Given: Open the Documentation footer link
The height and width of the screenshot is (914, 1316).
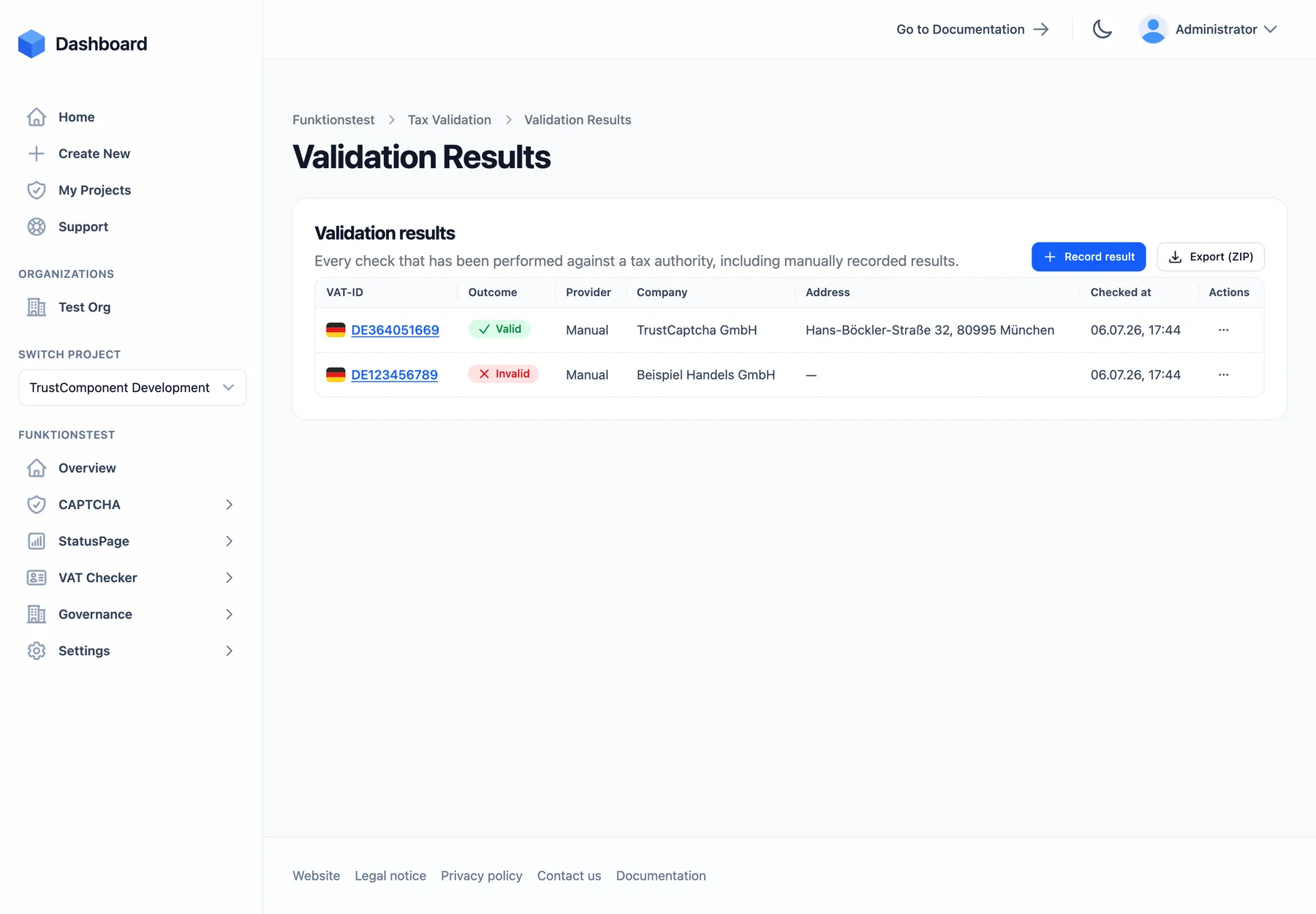Looking at the screenshot, I should (x=661, y=876).
